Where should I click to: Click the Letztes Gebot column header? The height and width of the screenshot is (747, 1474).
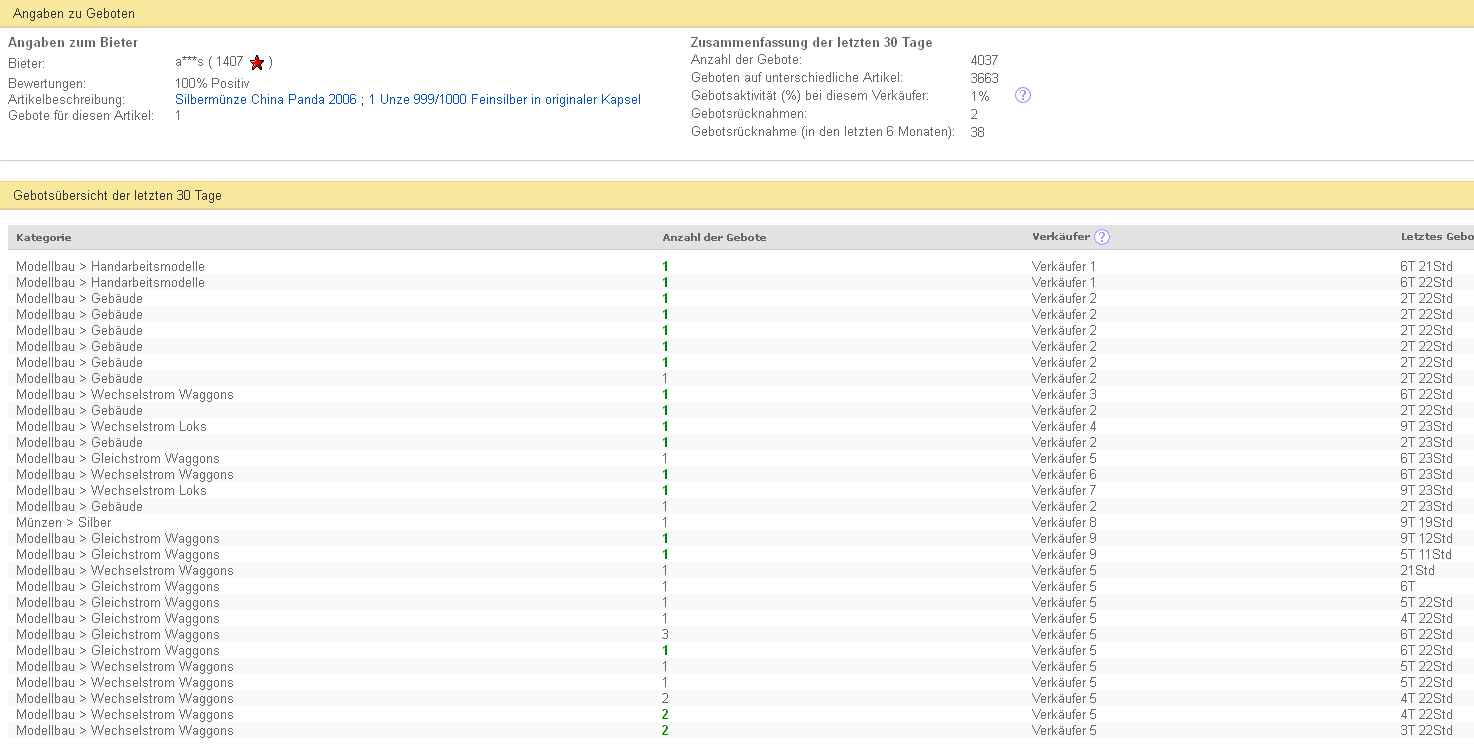[x=1436, y=238]
